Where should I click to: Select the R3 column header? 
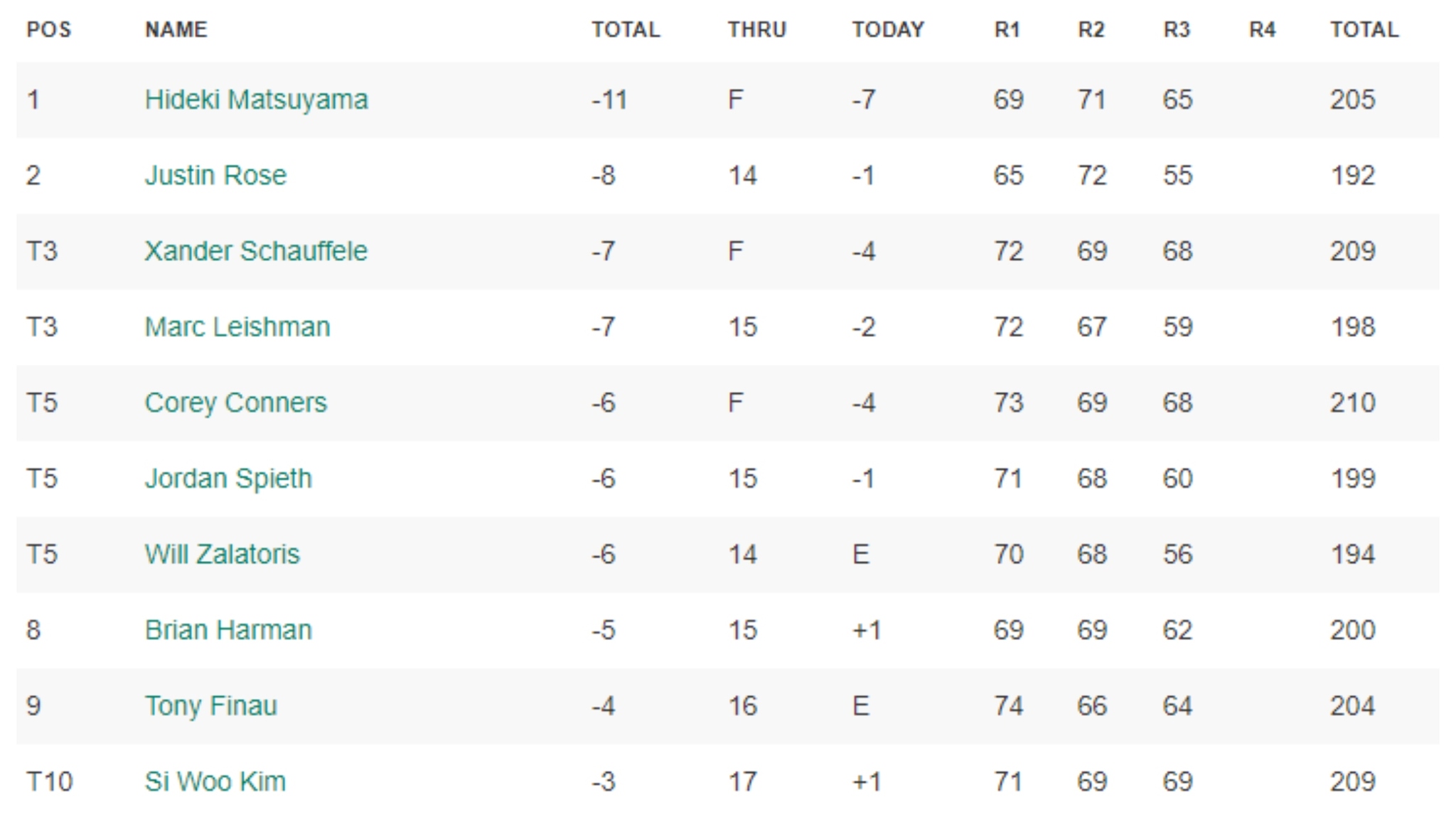(x=1177, y=30)
